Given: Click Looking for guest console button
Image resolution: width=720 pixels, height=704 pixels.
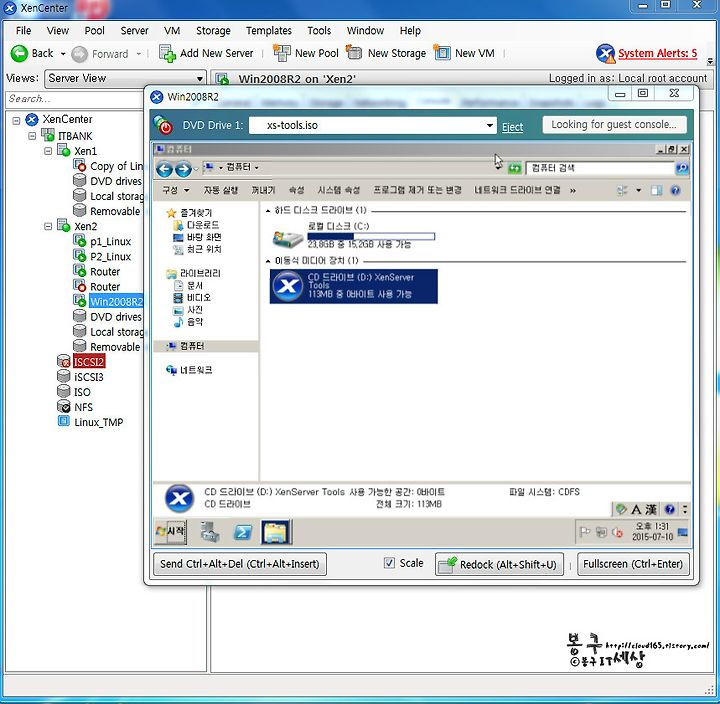Looking at the screenshot, I should [614, 124].
